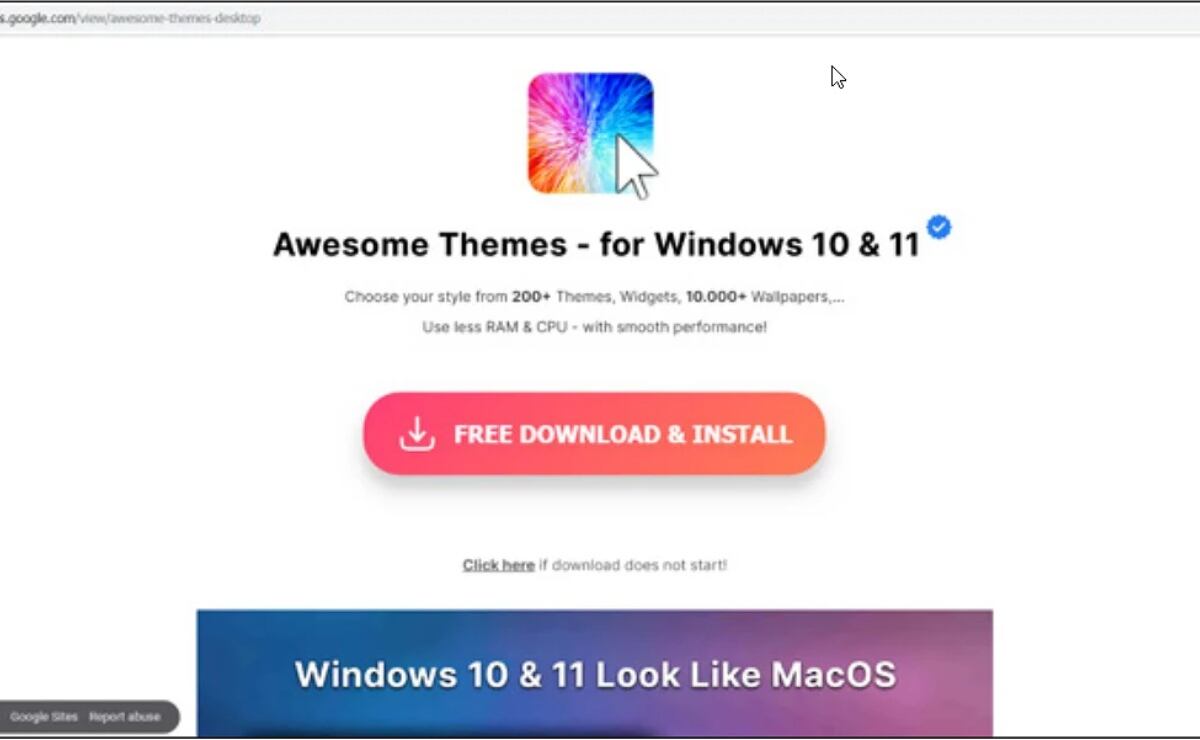Image resolution: width=1200 pixels, height=740 pixels.
Task: Follow the "Click here" download link
Action: pos(498,565)
